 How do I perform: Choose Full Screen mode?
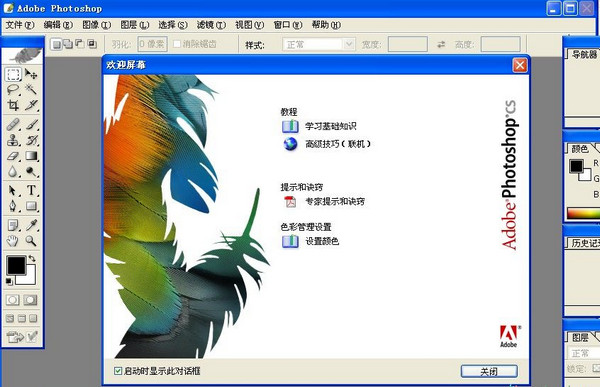pos(33,318)
